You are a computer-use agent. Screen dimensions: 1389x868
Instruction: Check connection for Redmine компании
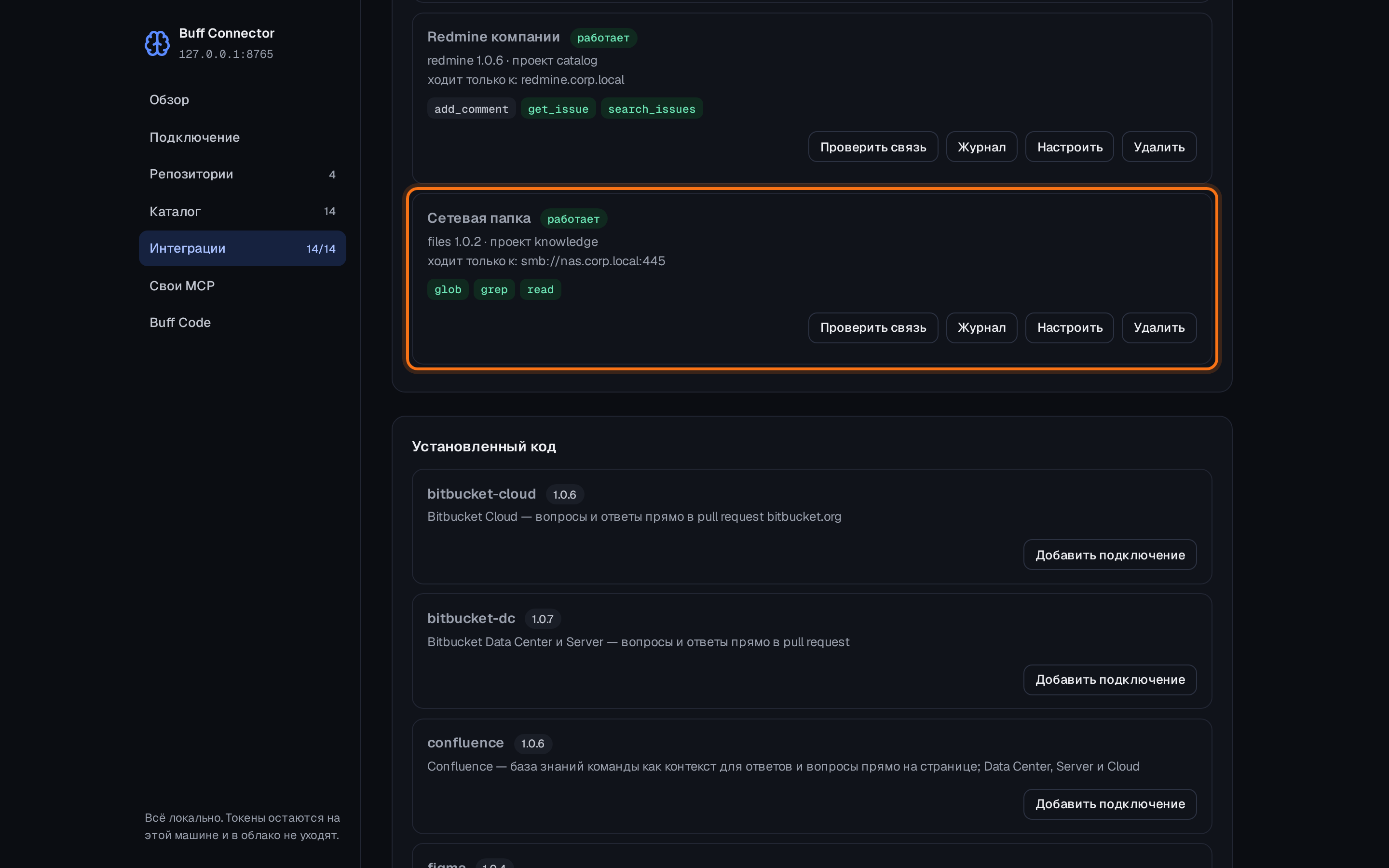click(873, 147)
